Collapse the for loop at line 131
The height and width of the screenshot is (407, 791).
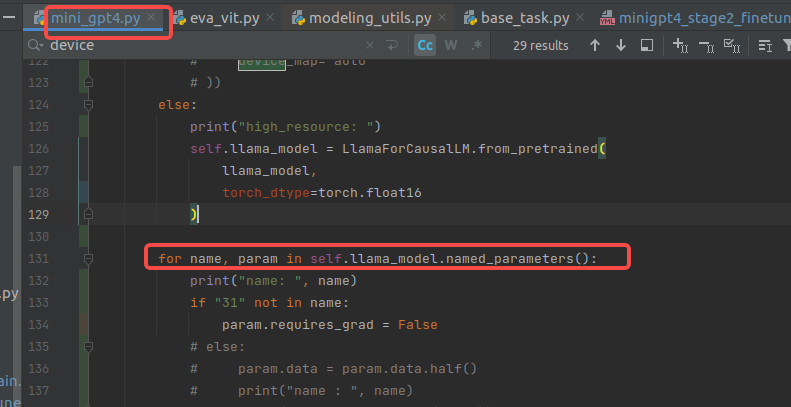tap(88, 259)
